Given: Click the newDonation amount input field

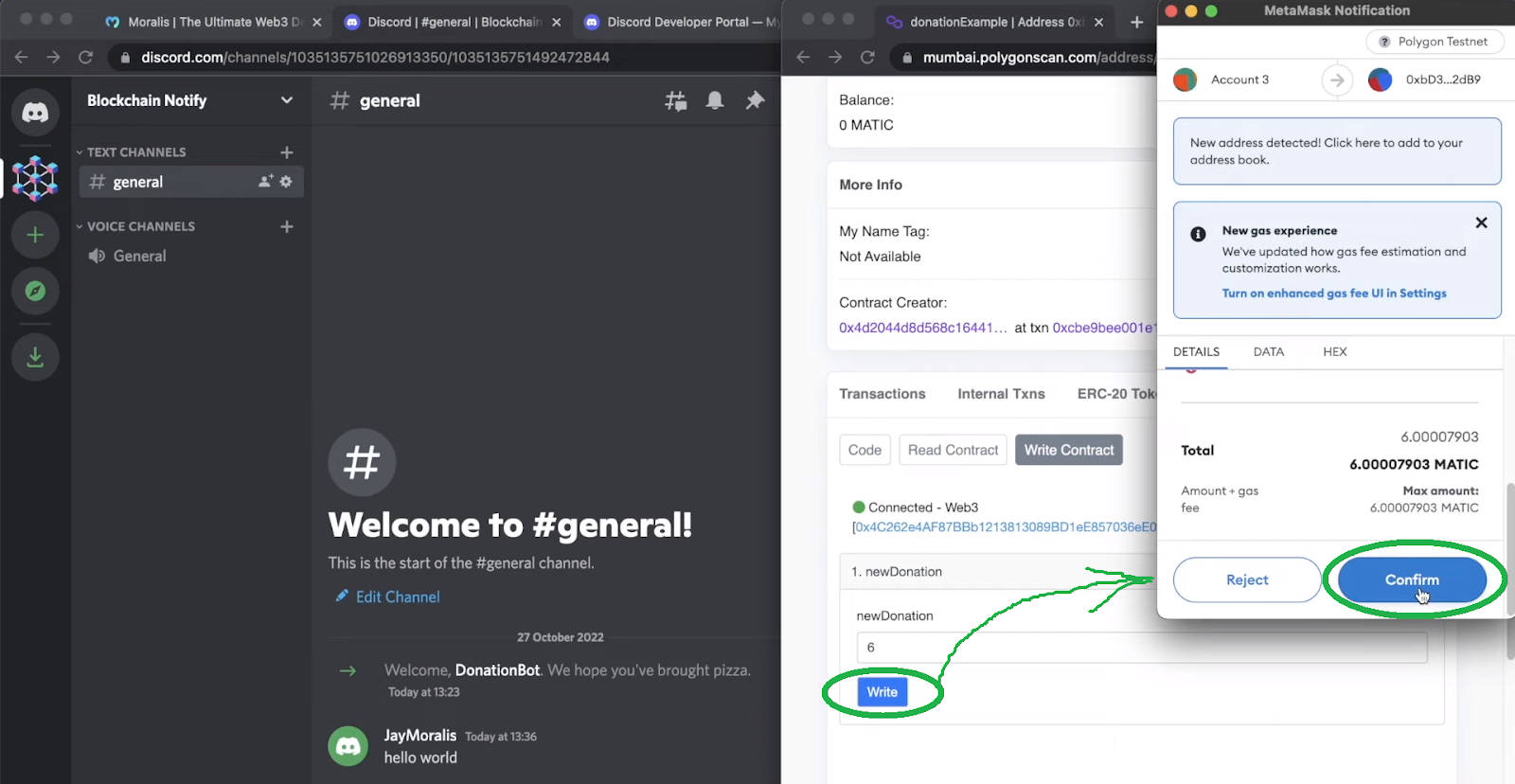Looking at the screenshot, I should [1141, 648].
